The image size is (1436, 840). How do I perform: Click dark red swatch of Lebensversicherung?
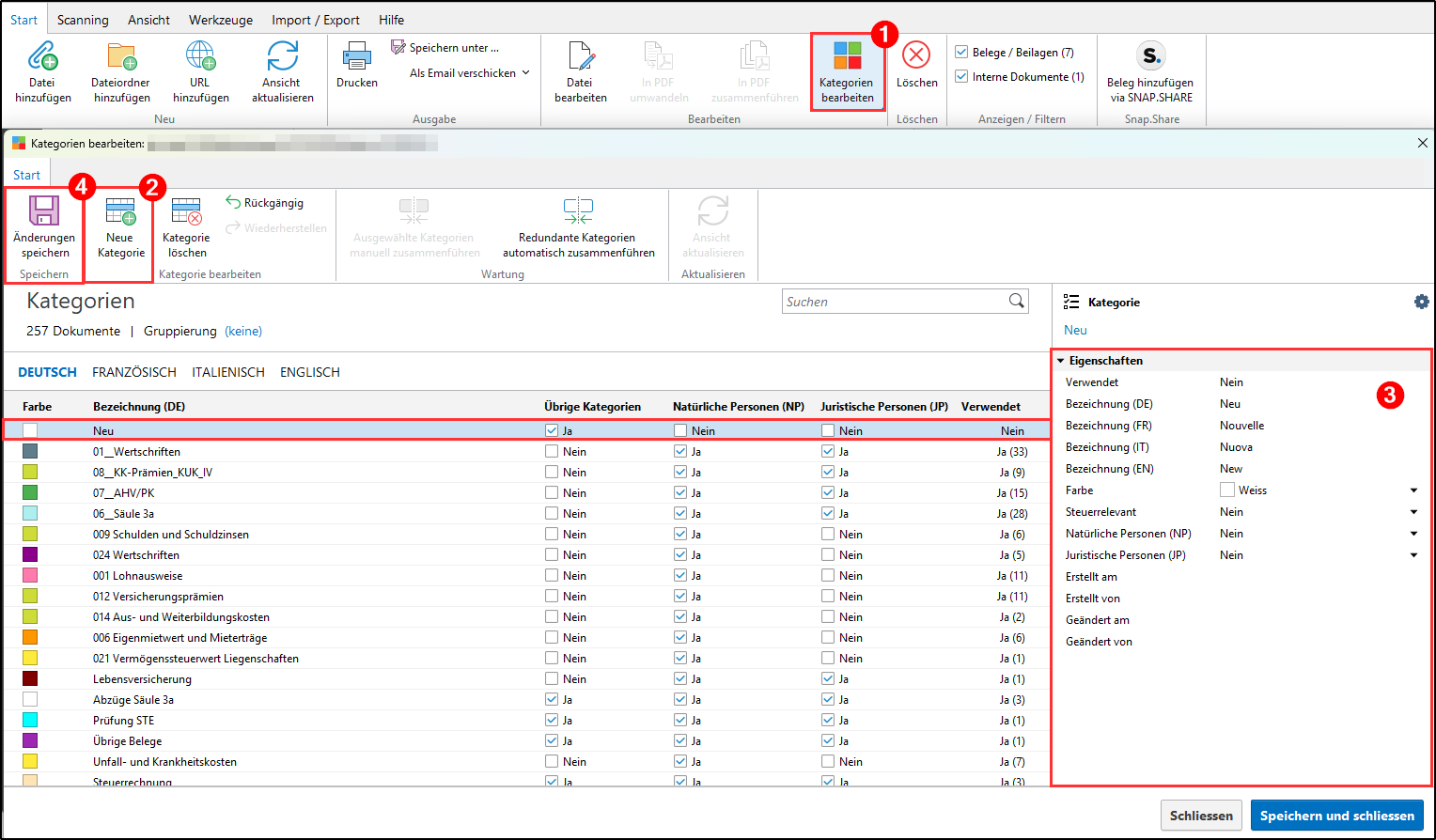click(30, 678)
